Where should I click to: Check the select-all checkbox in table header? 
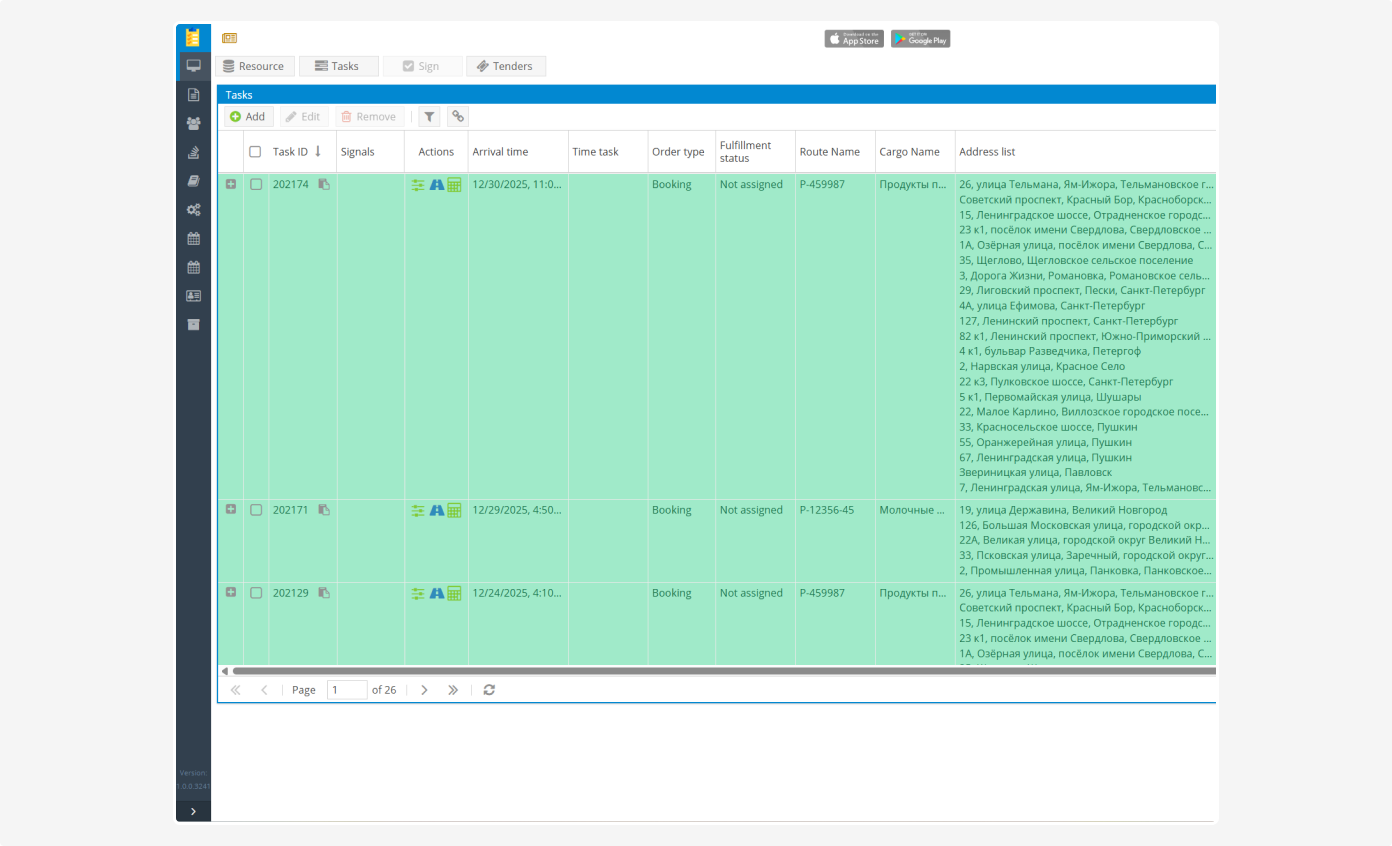[255, 152]
